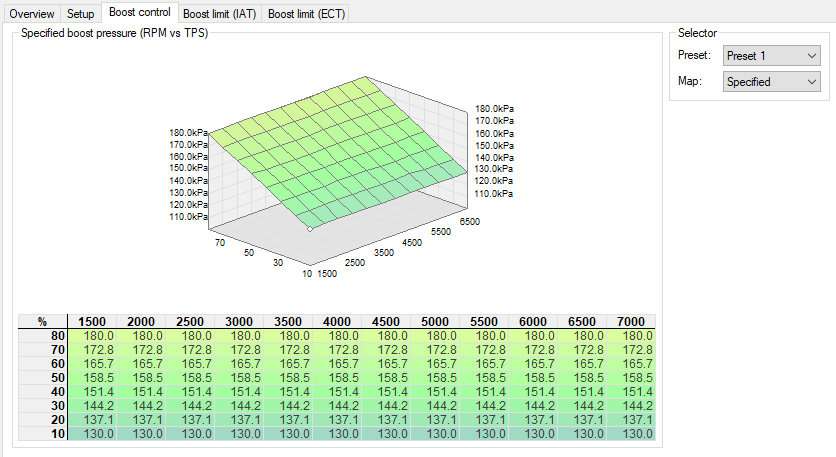This screenshot has height=457, width=836.
Task: Select cell 180.0 at 1500 RPM, 80%
Action: (92, 336)
